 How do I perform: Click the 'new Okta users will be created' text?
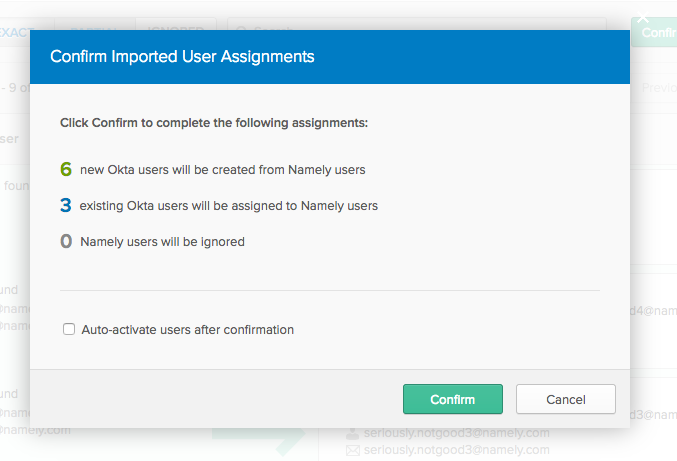coord(222,170)
